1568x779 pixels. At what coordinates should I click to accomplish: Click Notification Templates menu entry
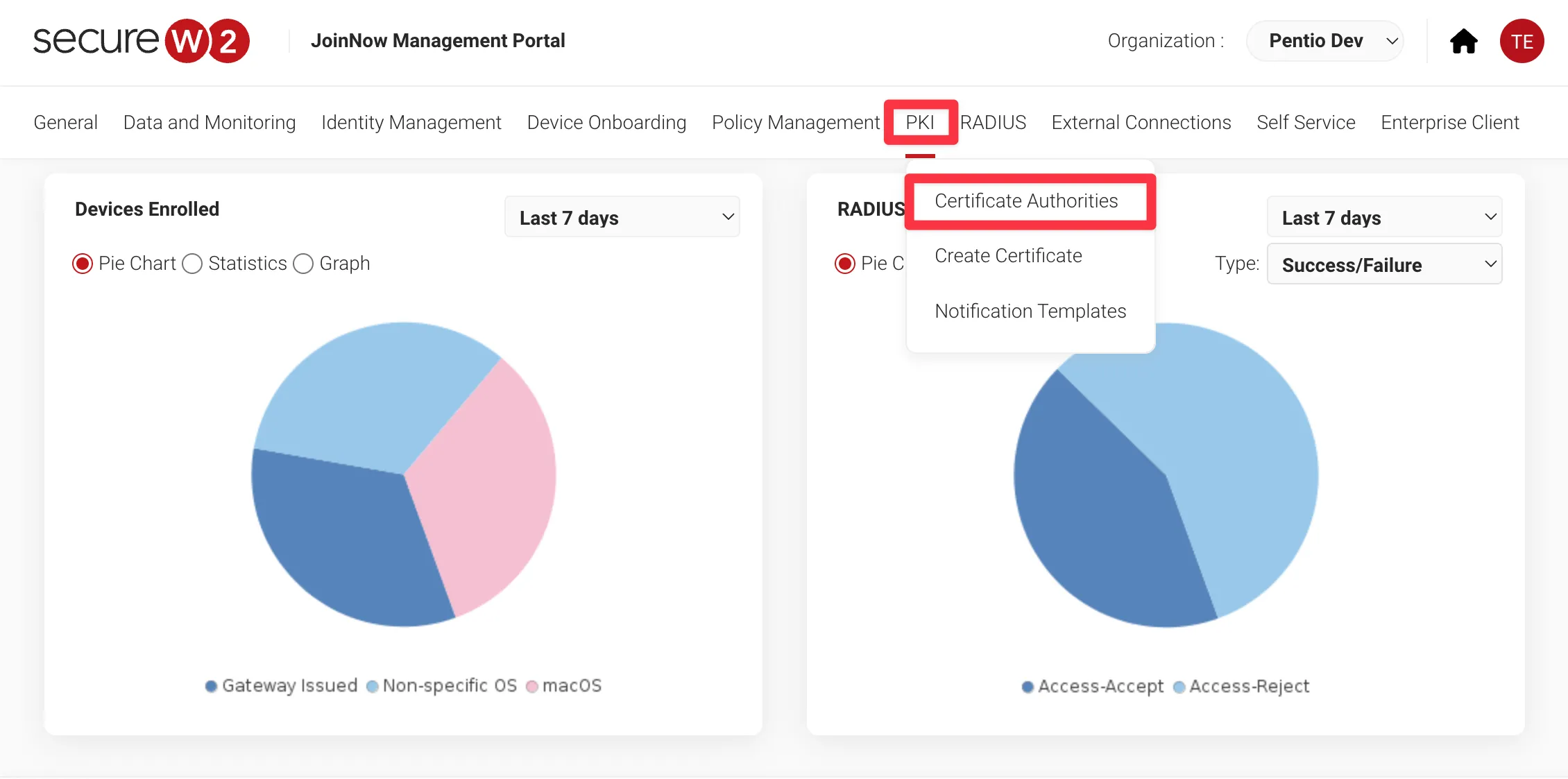[x=1030, y=311]
